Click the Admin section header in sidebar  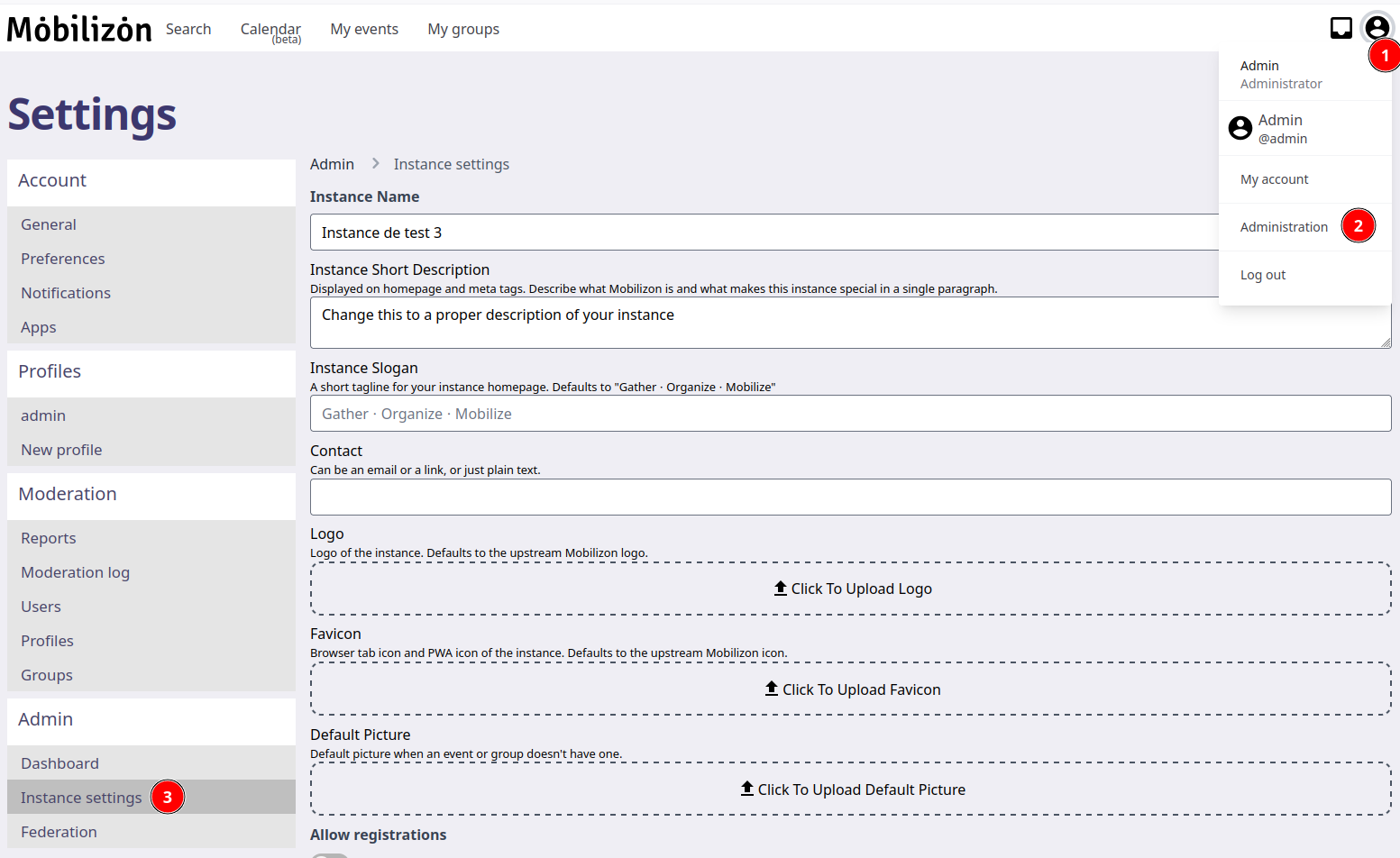[x=151, y=720]
